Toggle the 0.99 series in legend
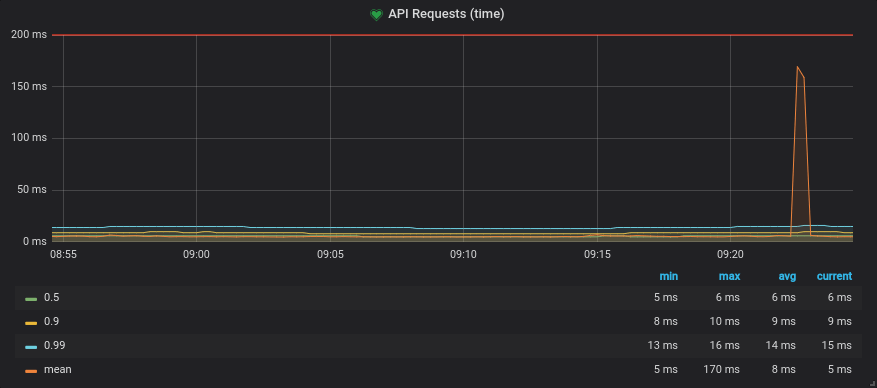This screenshot has width=877, height=388. click(x=55, y=346)
